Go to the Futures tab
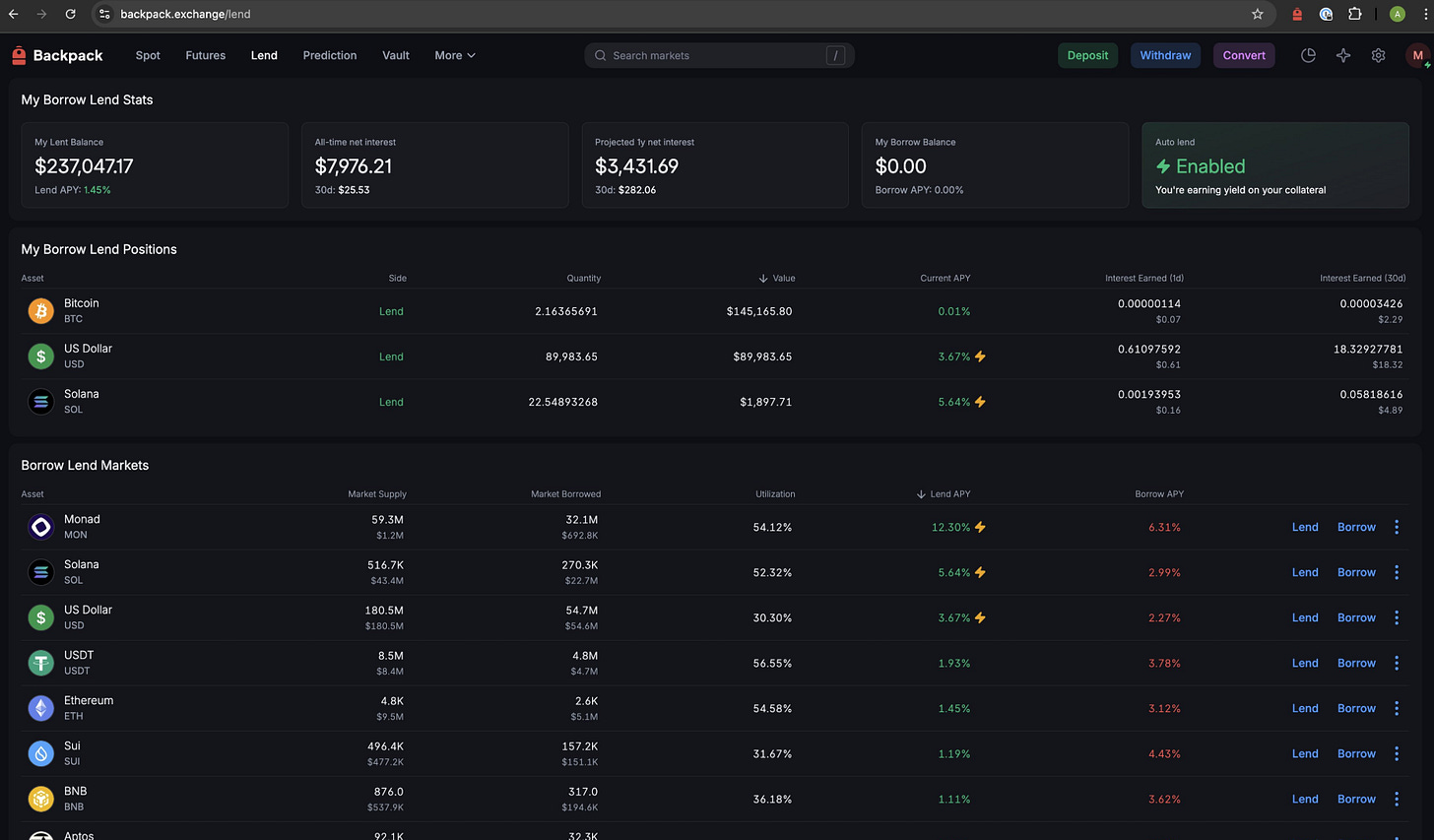Image resolution: width=1434 pixels, height=840 pixels. [206, 55]
